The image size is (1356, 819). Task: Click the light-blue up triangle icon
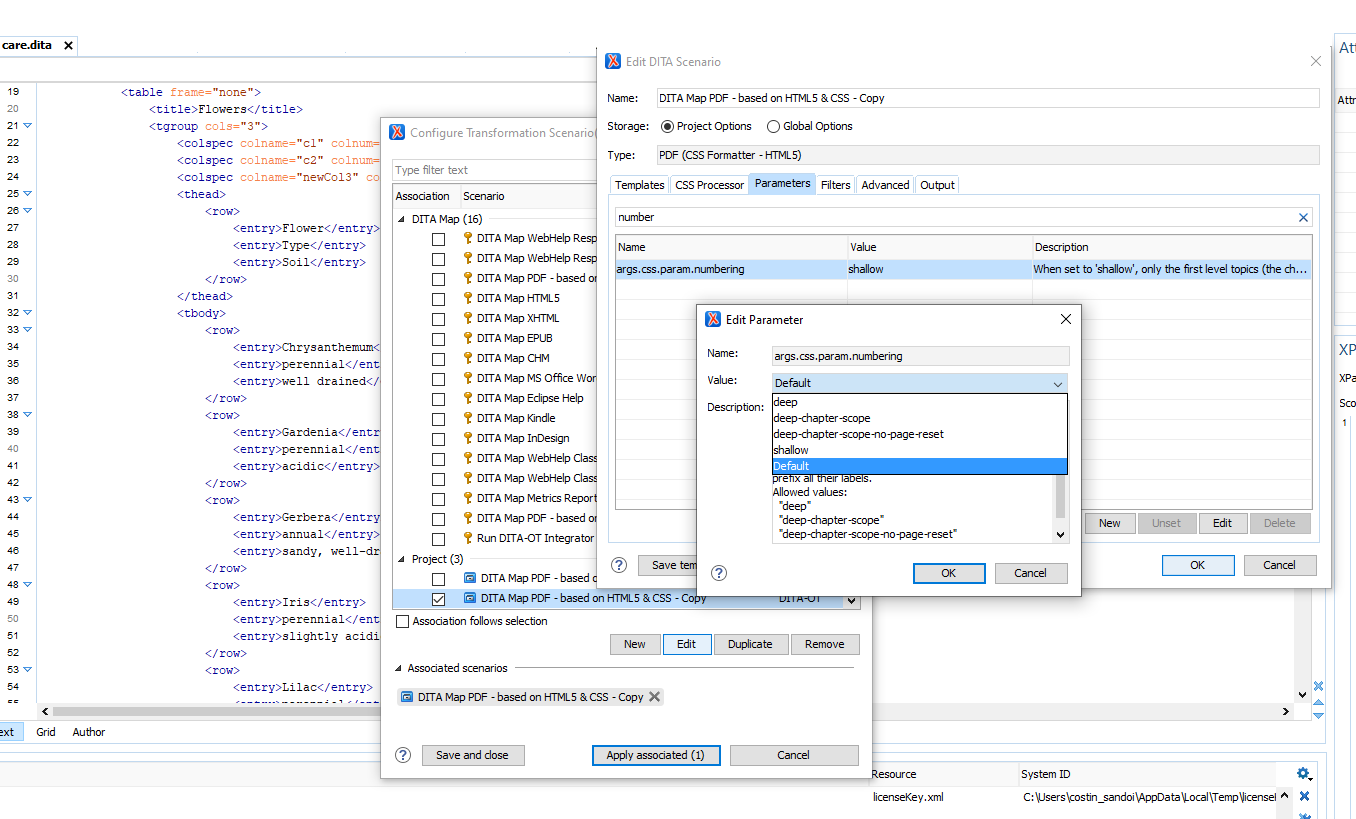tap(1318, 702)
